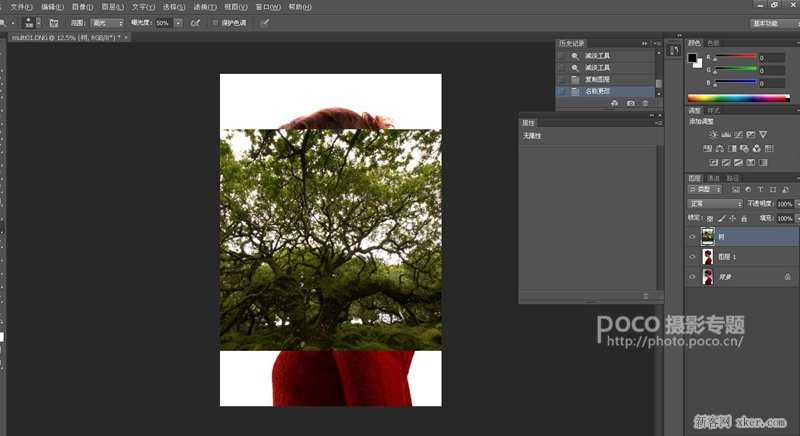
Task: Click the Levels adjustment icon
Action: coord(725,134)
